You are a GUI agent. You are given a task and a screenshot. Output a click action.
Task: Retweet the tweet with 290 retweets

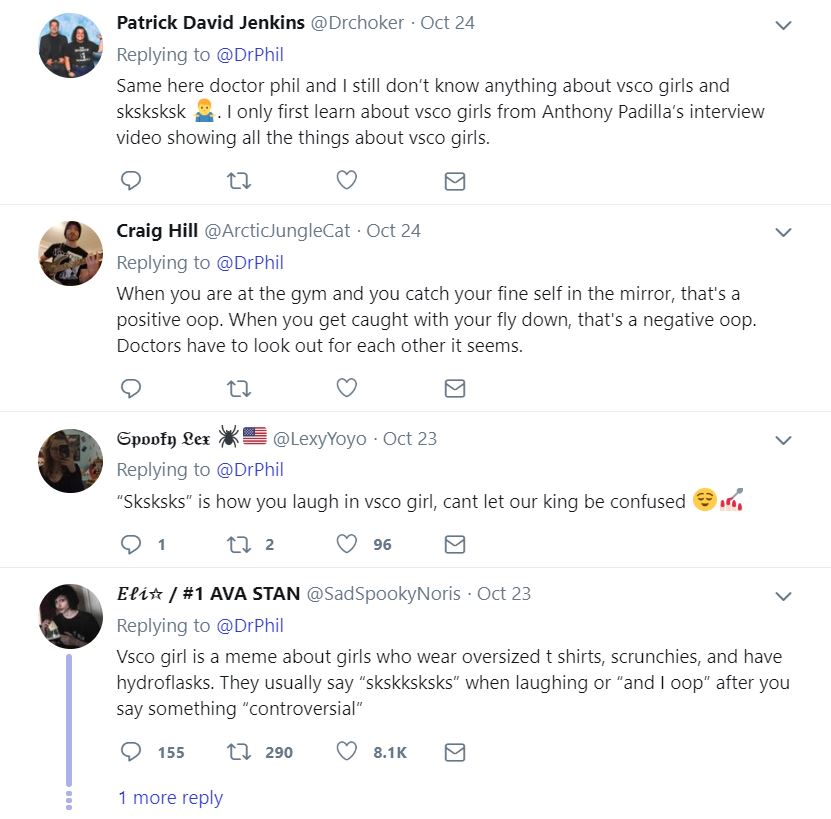[x=239, y=752]
